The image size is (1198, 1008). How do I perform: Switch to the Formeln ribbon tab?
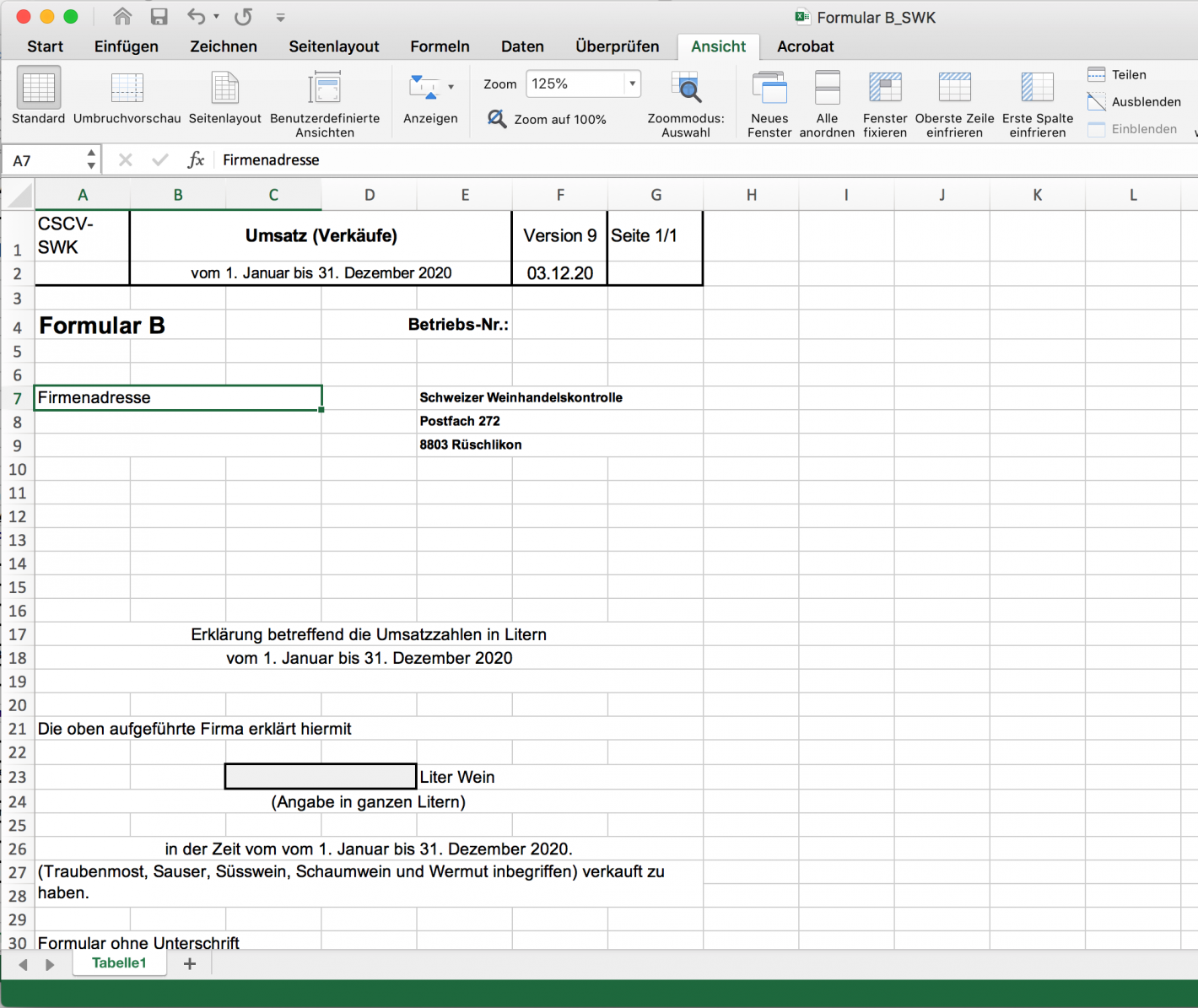pyautogui.click(x=440, y=46)
